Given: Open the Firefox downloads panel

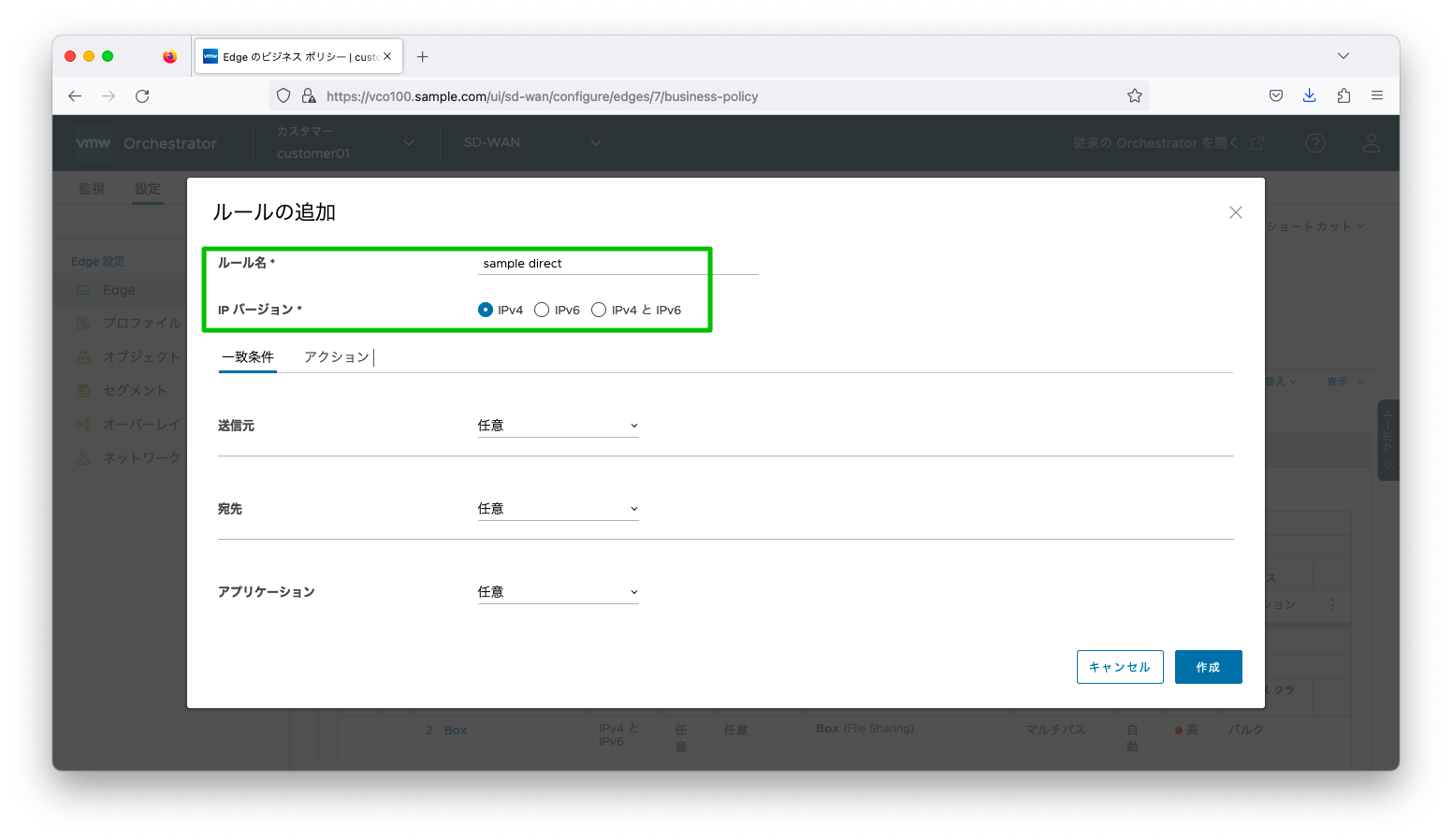Looking at the screenshot, I should tap(1309, 95).
